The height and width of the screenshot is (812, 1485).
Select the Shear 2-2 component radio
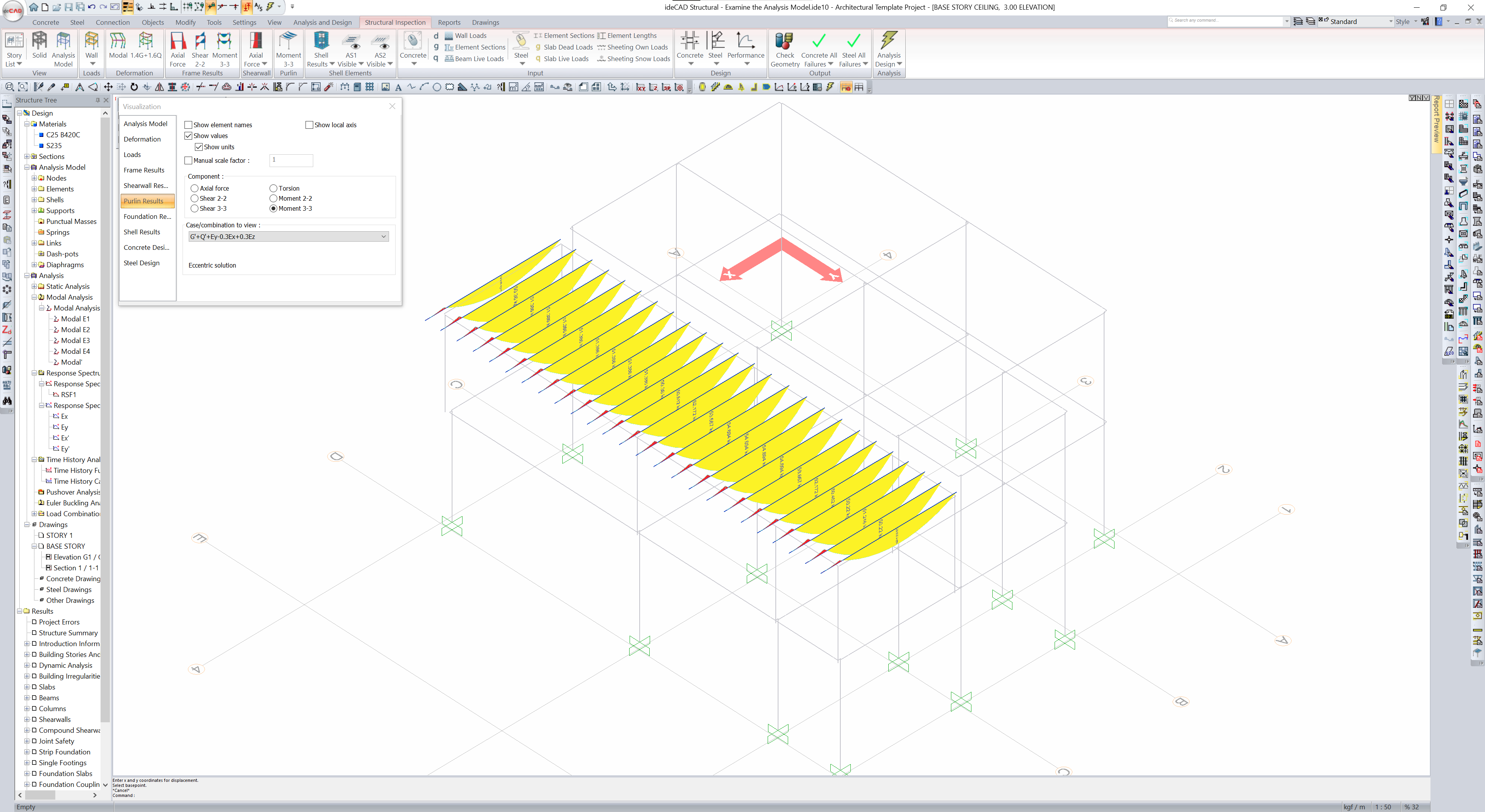[x=195, y=198]
